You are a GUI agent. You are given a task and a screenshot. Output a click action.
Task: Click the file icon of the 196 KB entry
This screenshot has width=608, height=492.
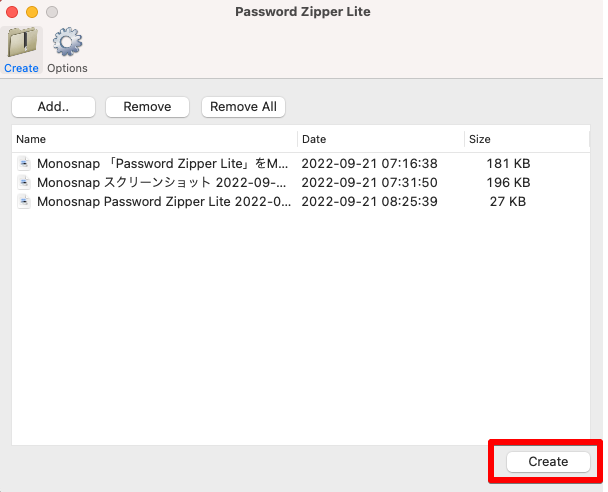(24, 182)
